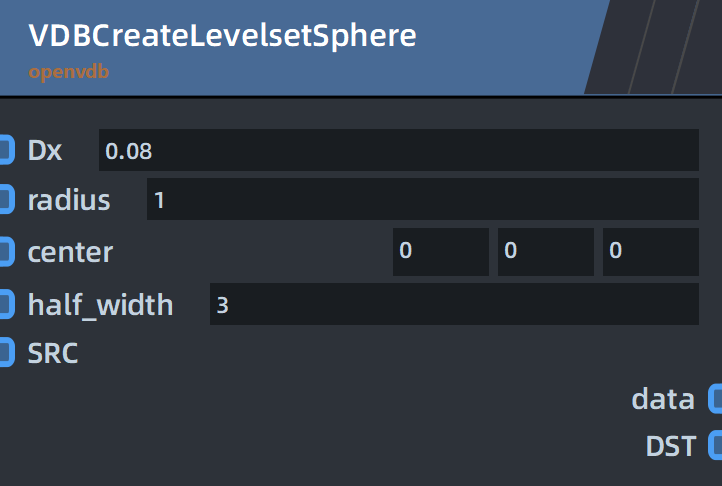Viewport: 722px width, 486px height.
Task: Click the third center coordinate field
Action: [x=651, y=252]
